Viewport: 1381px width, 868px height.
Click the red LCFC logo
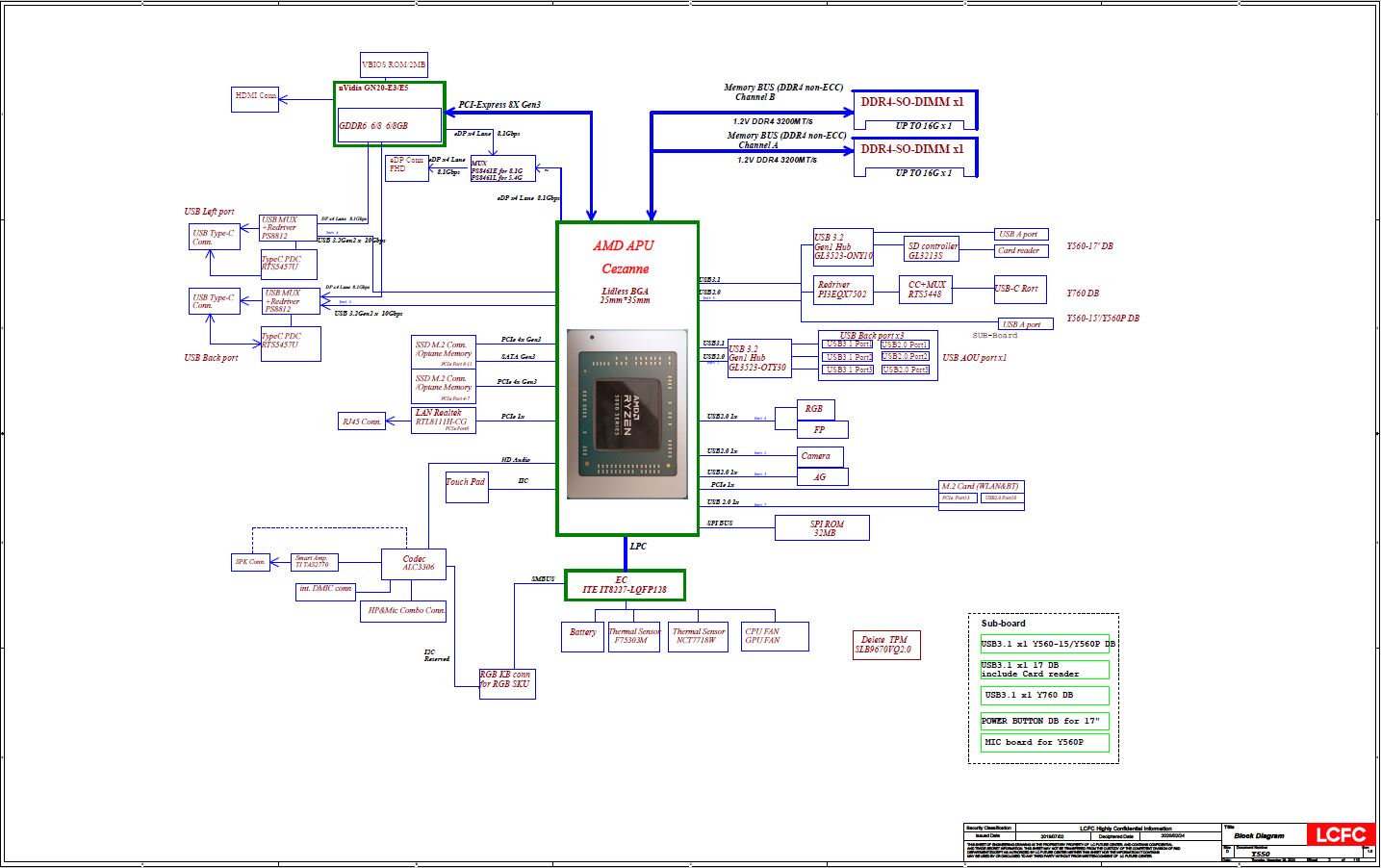(x=1341, y=834)
